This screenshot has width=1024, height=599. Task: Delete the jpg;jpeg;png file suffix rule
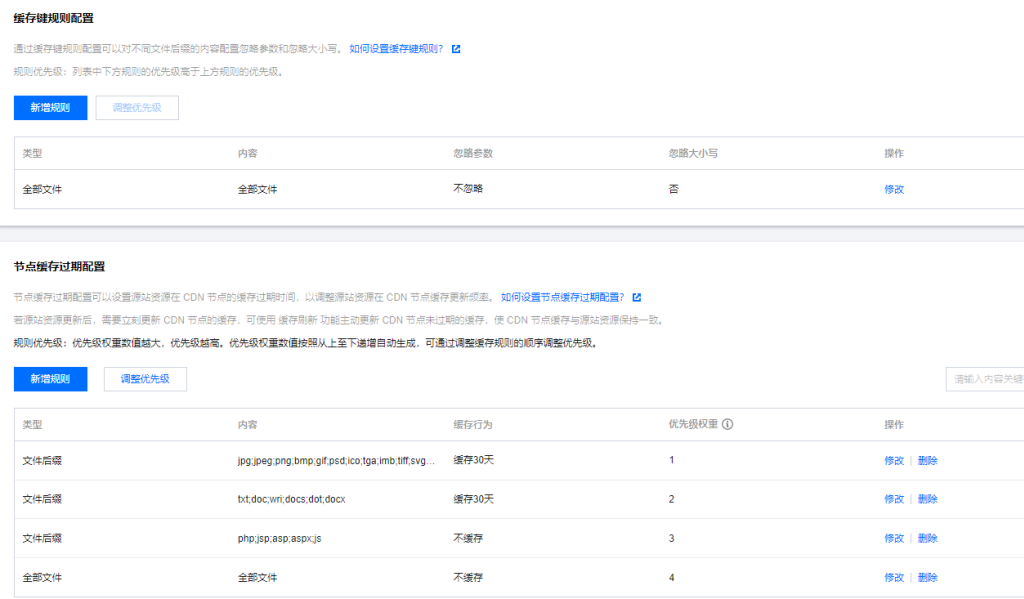click(927, 460)
